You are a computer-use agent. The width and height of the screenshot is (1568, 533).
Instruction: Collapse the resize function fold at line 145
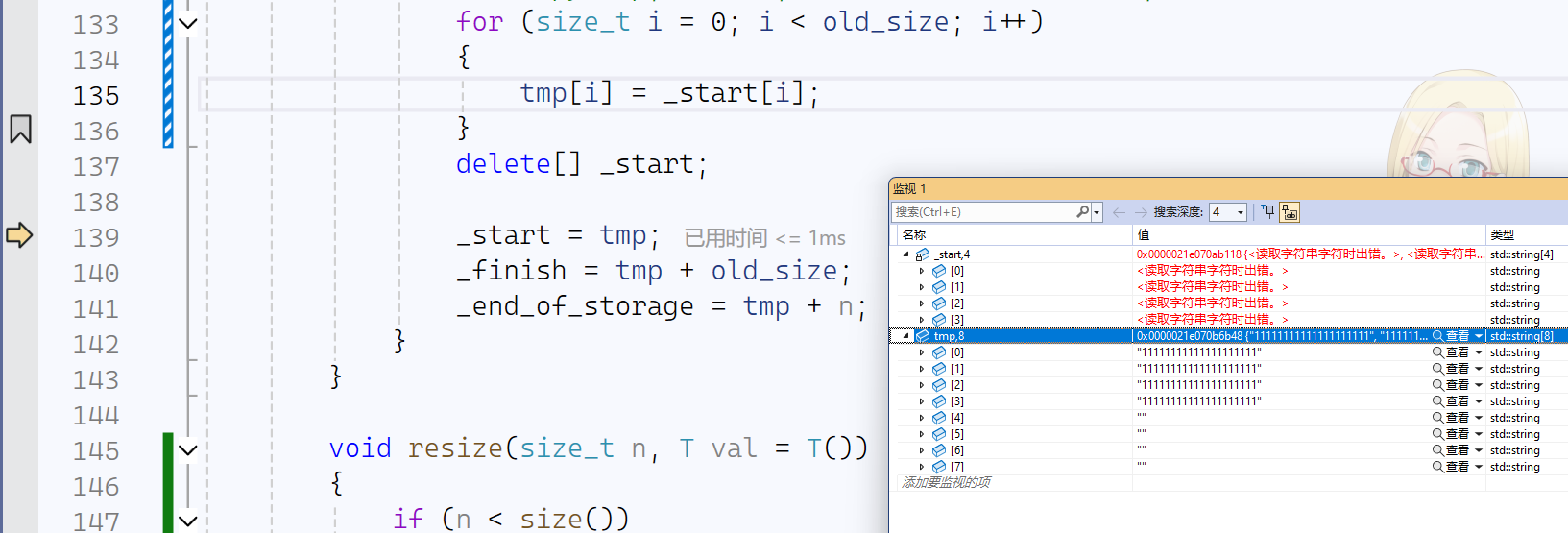188,449
